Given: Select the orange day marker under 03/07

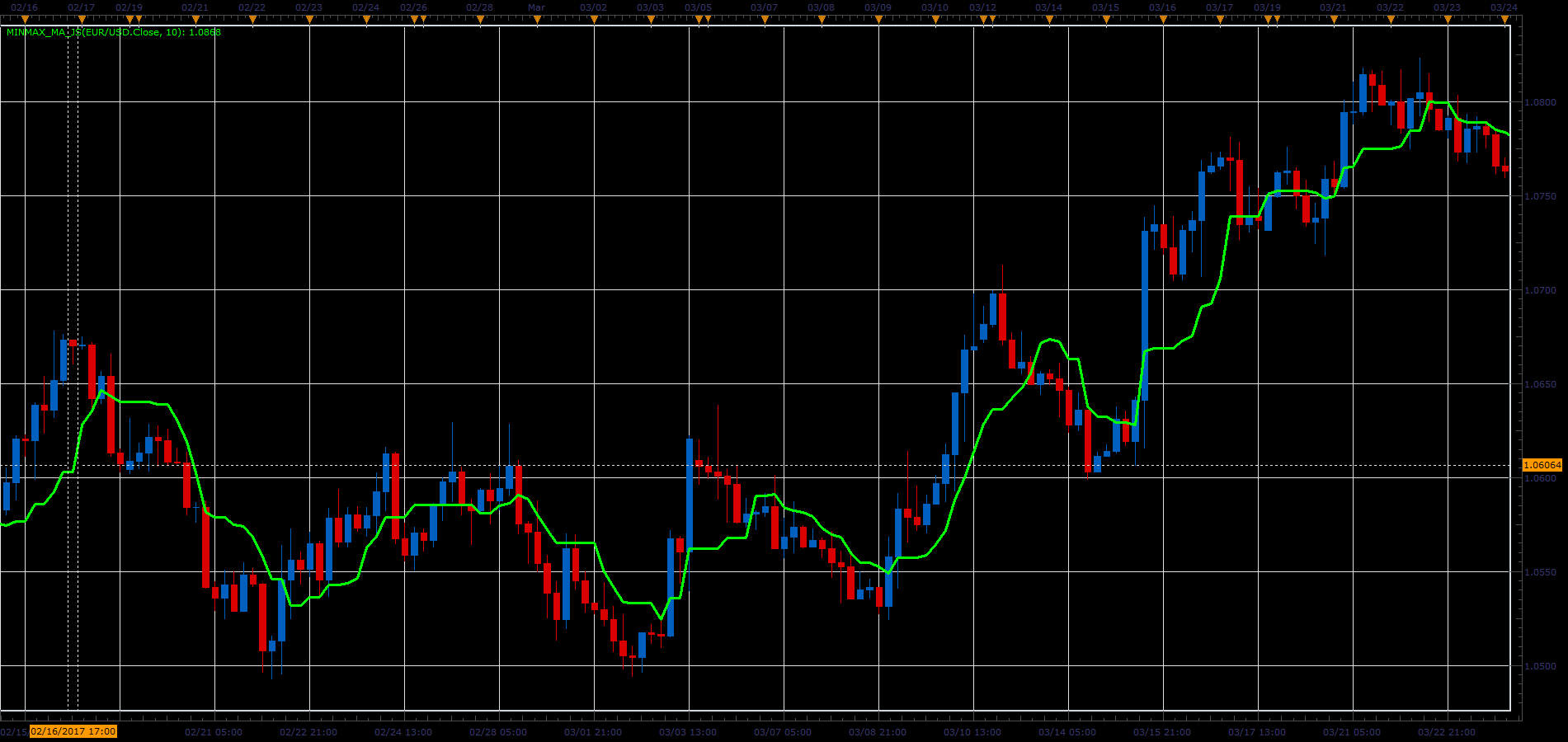Looking at the screenshot, I should [765, 20].
